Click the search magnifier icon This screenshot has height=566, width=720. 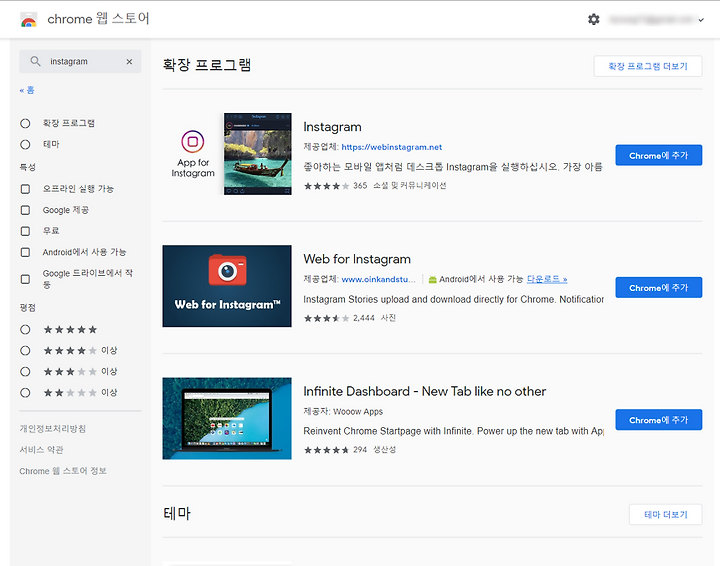[x=35, y=61]
